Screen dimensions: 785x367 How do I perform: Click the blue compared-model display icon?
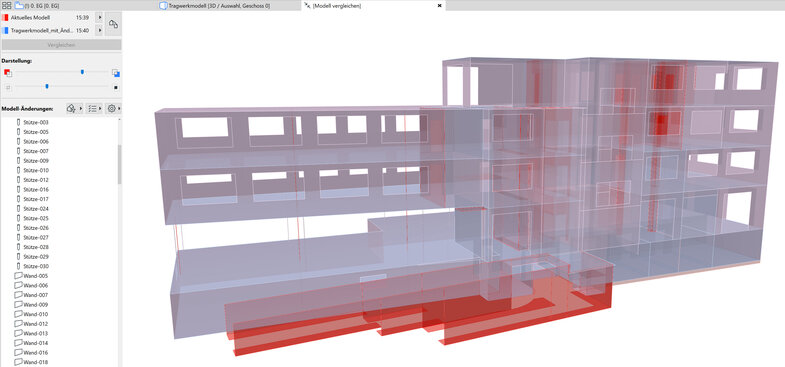point(116,73)
